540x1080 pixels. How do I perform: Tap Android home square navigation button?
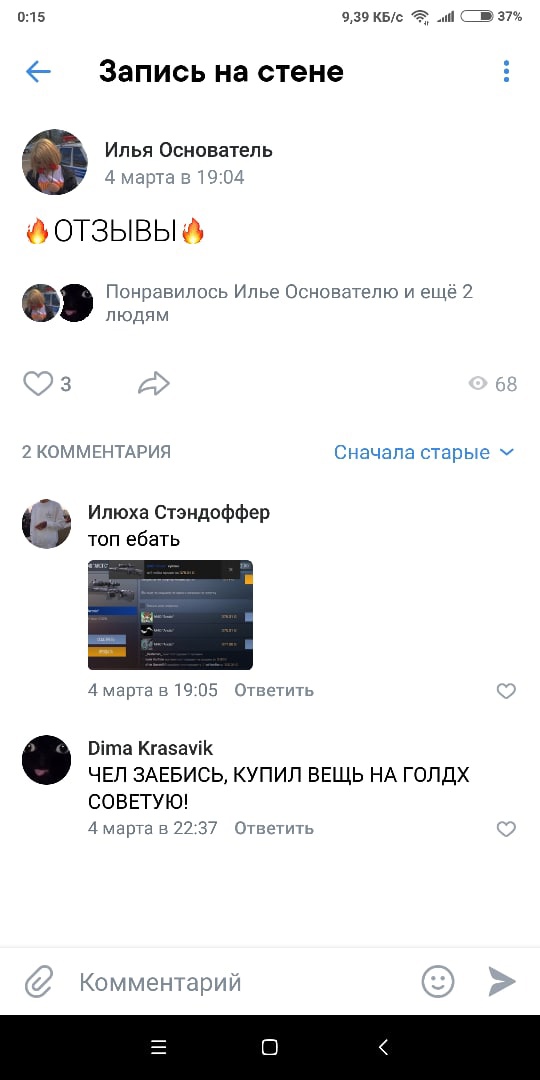270,1048
